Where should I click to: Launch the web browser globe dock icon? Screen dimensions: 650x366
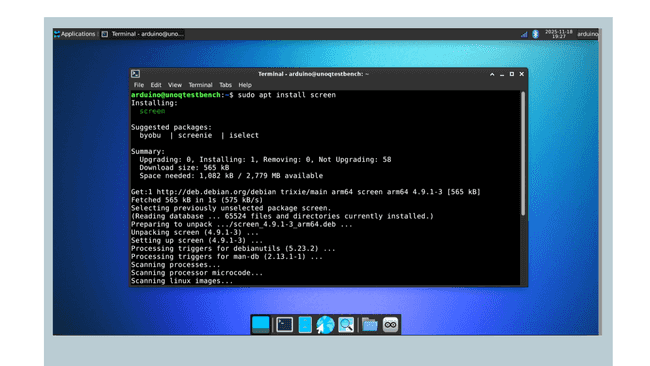[x=325, y=325]
